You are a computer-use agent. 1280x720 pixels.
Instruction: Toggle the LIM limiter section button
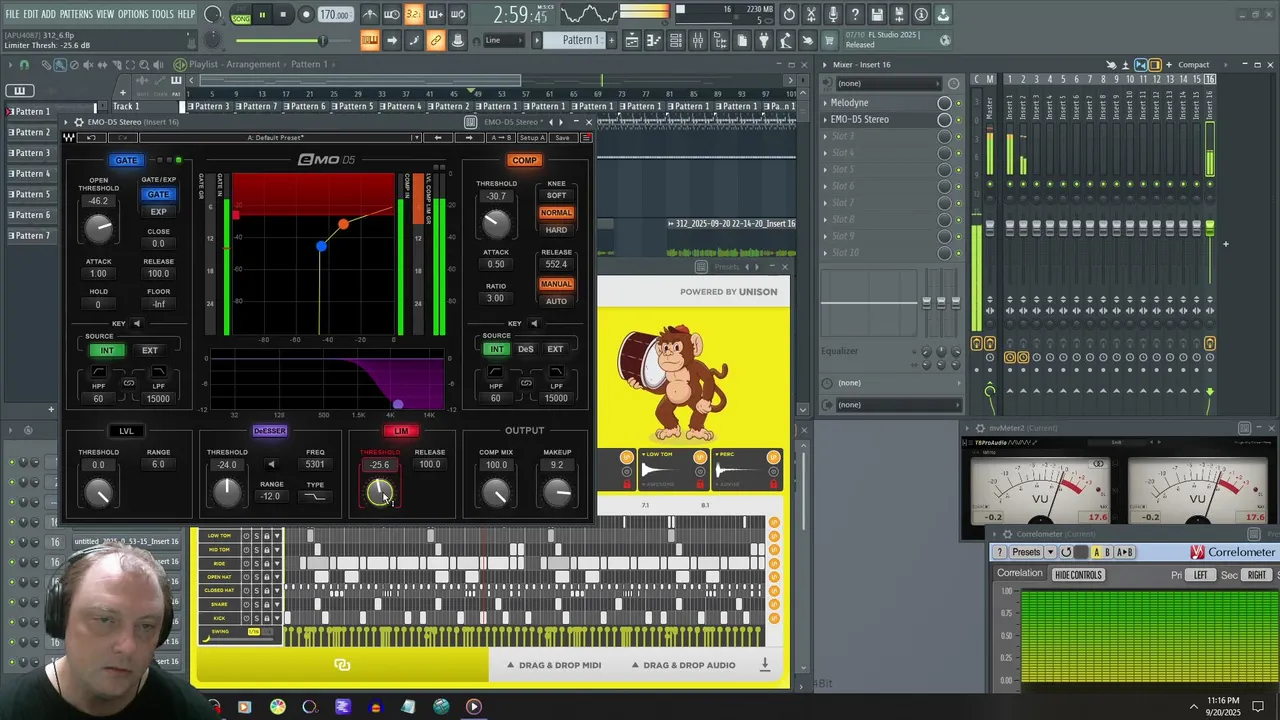pos(401,431)
